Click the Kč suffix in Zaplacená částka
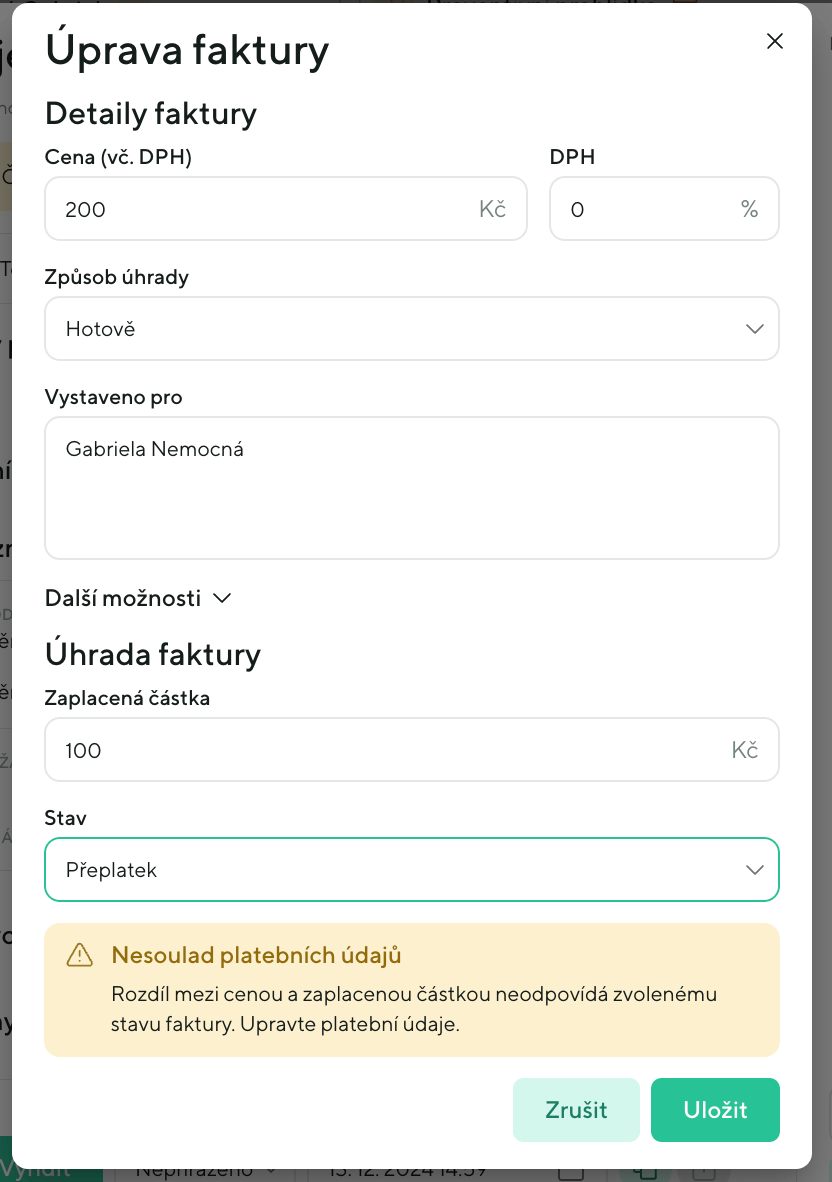Image resolution: width=832 pixels, height=1182 pixels. click(744, 750)
